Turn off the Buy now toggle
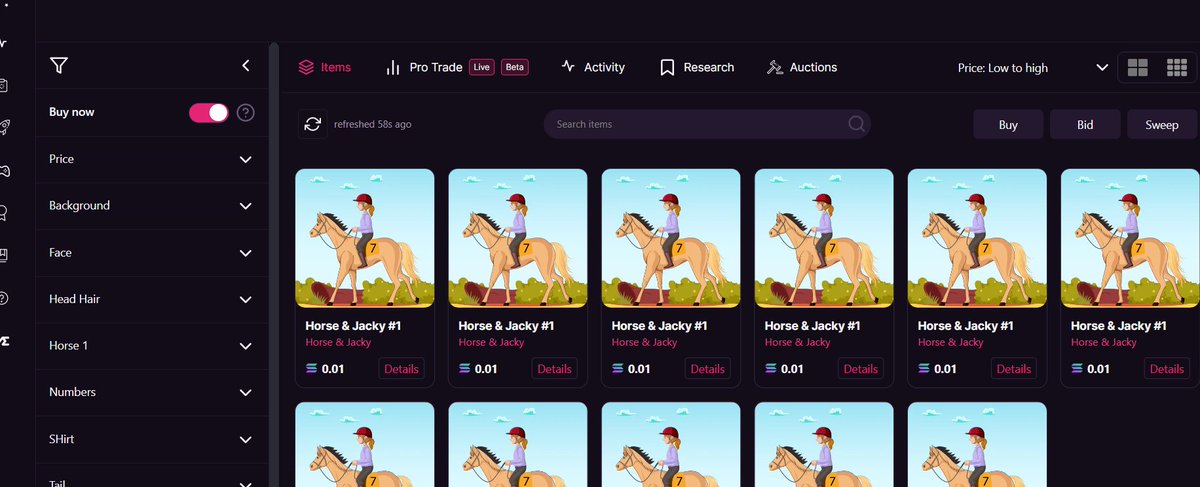Screen dimensions: 1200x487 pos(209,113)
